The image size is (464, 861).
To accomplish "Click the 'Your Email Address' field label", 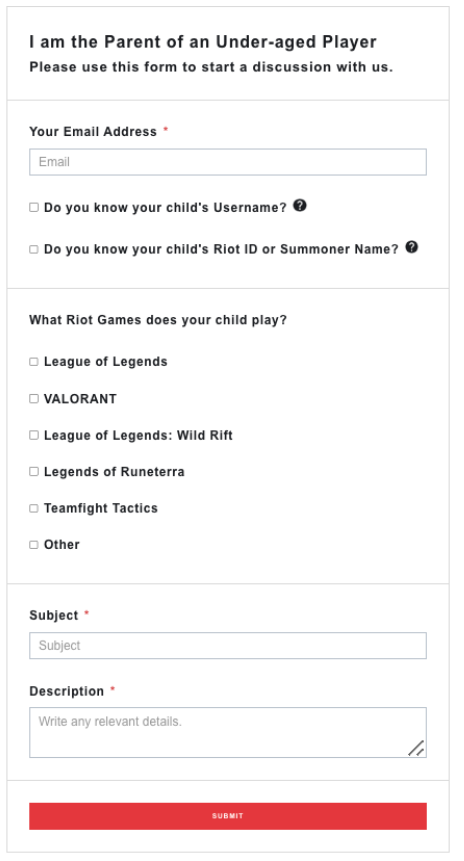I will [93, 132].
